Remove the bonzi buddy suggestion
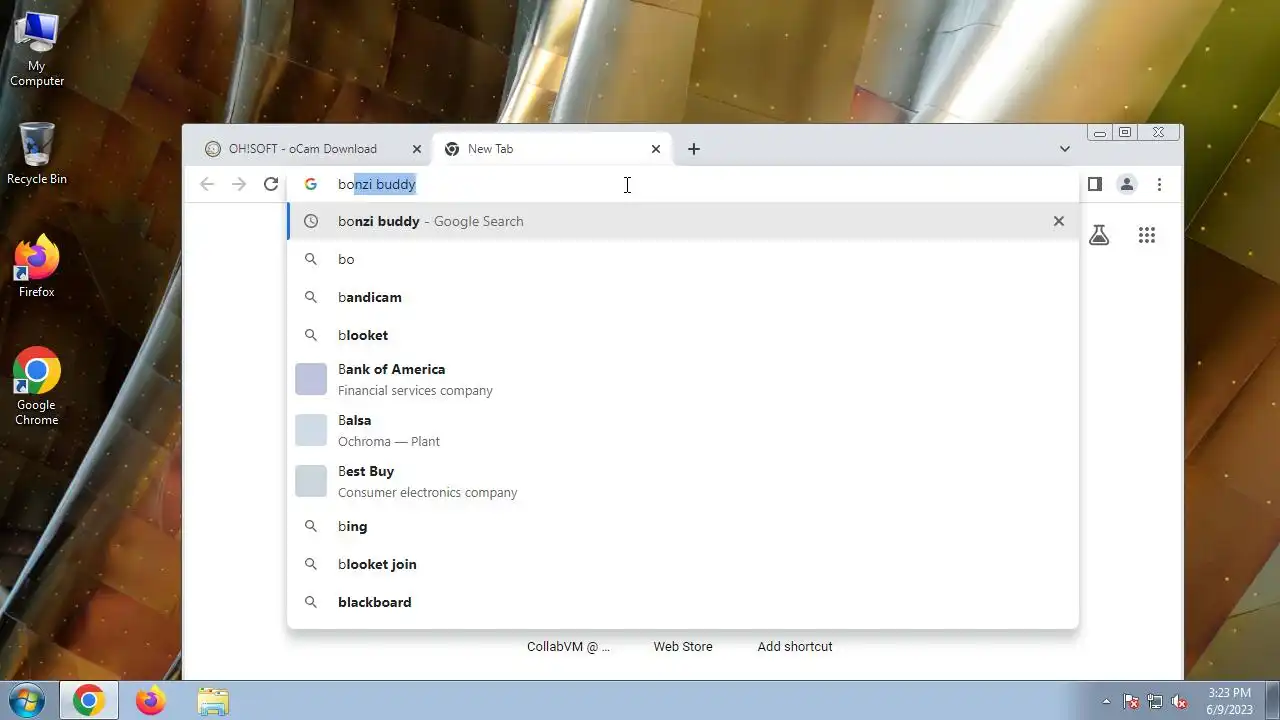The height and width of the screenshot is (720, 1280). (1059, 221)
